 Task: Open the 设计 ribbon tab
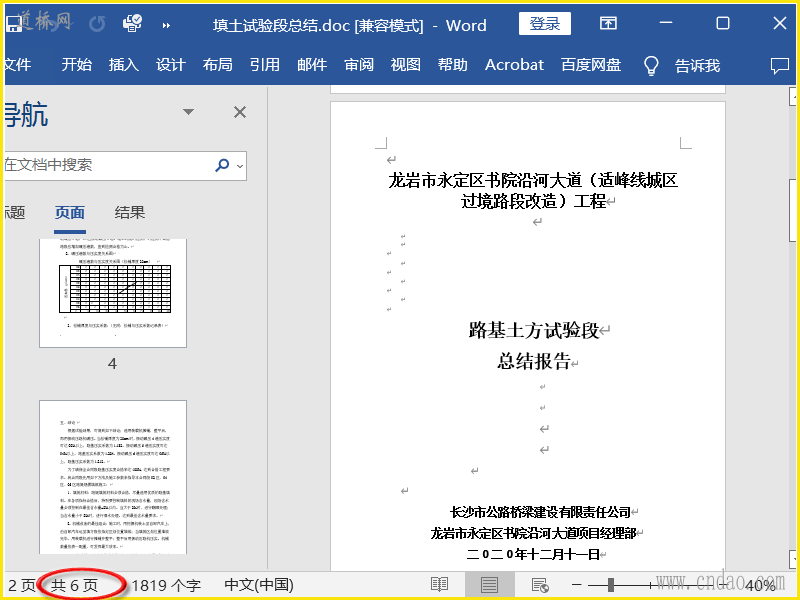pyautogui.click(x=170, y=65)
